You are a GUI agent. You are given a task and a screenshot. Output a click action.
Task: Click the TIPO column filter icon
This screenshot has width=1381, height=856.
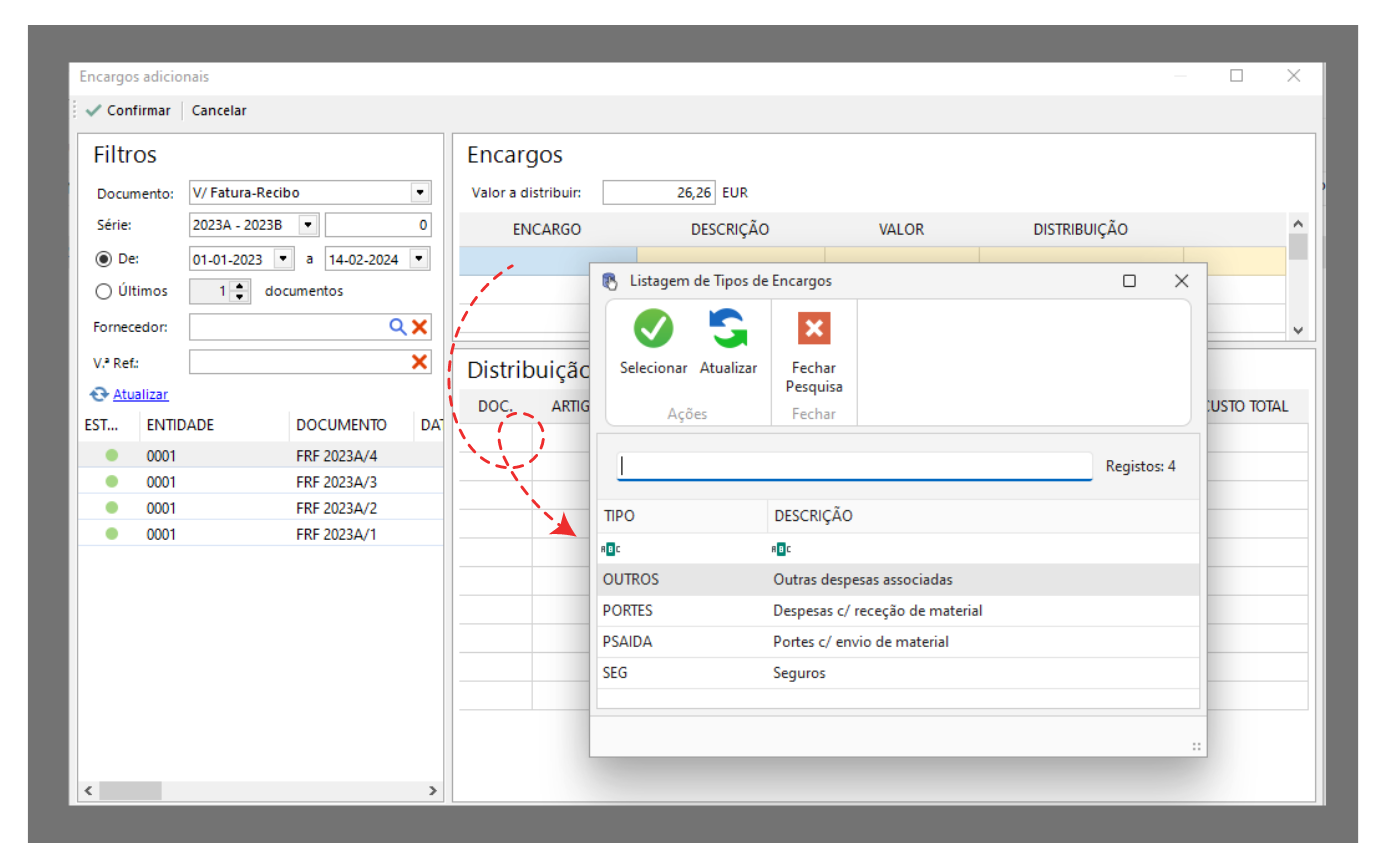(611, 549)
